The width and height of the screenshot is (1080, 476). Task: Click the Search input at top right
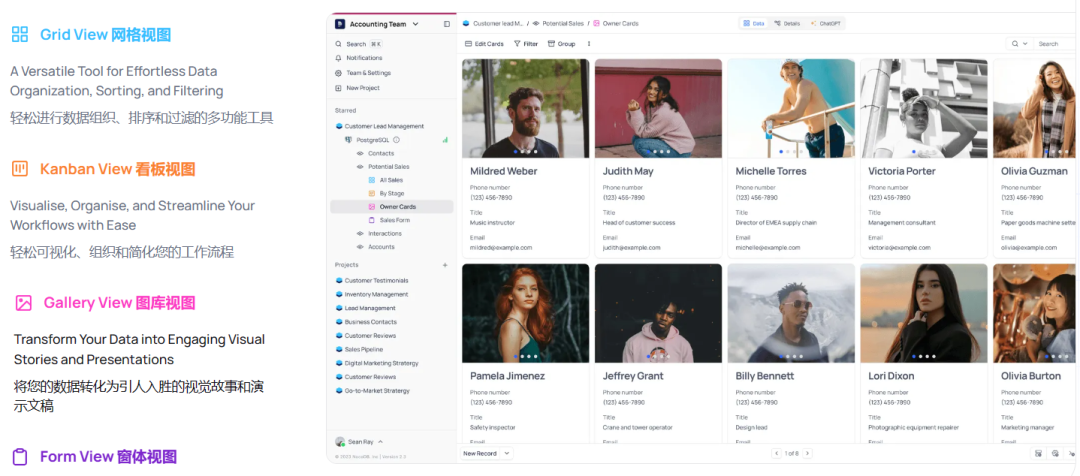point(1057,43)
